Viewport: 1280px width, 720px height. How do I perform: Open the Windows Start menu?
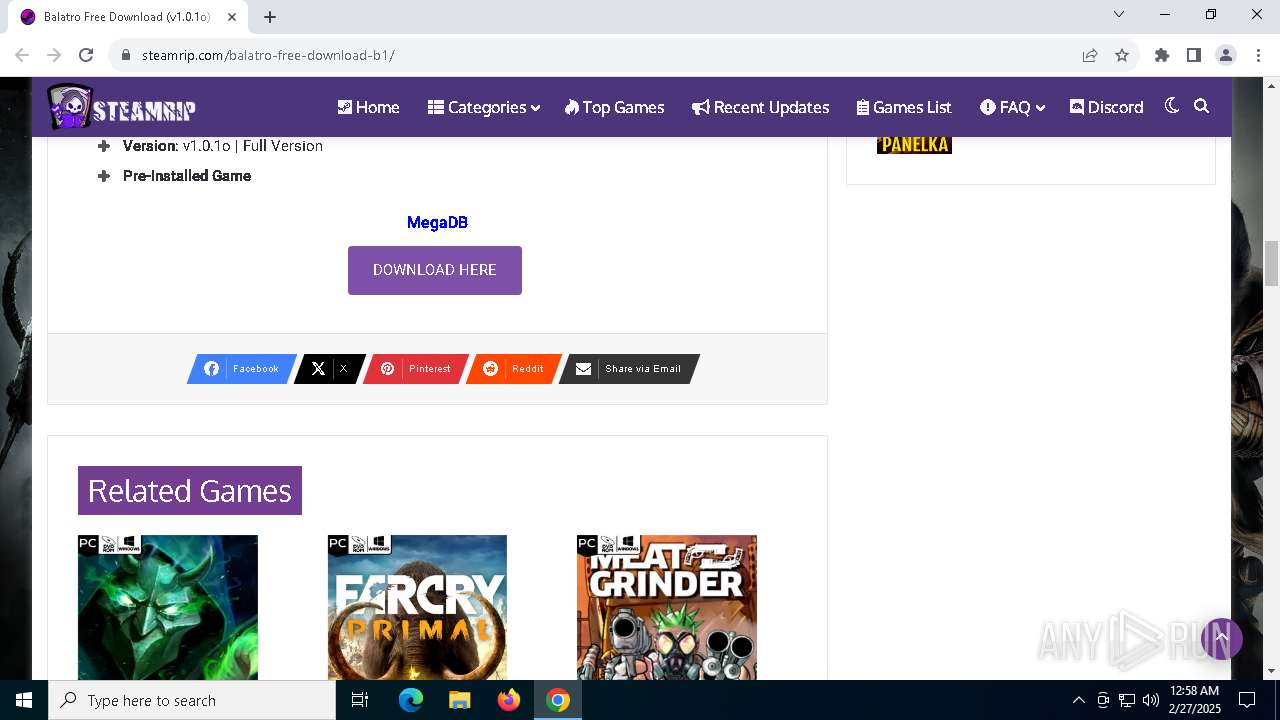coord(24,700)
